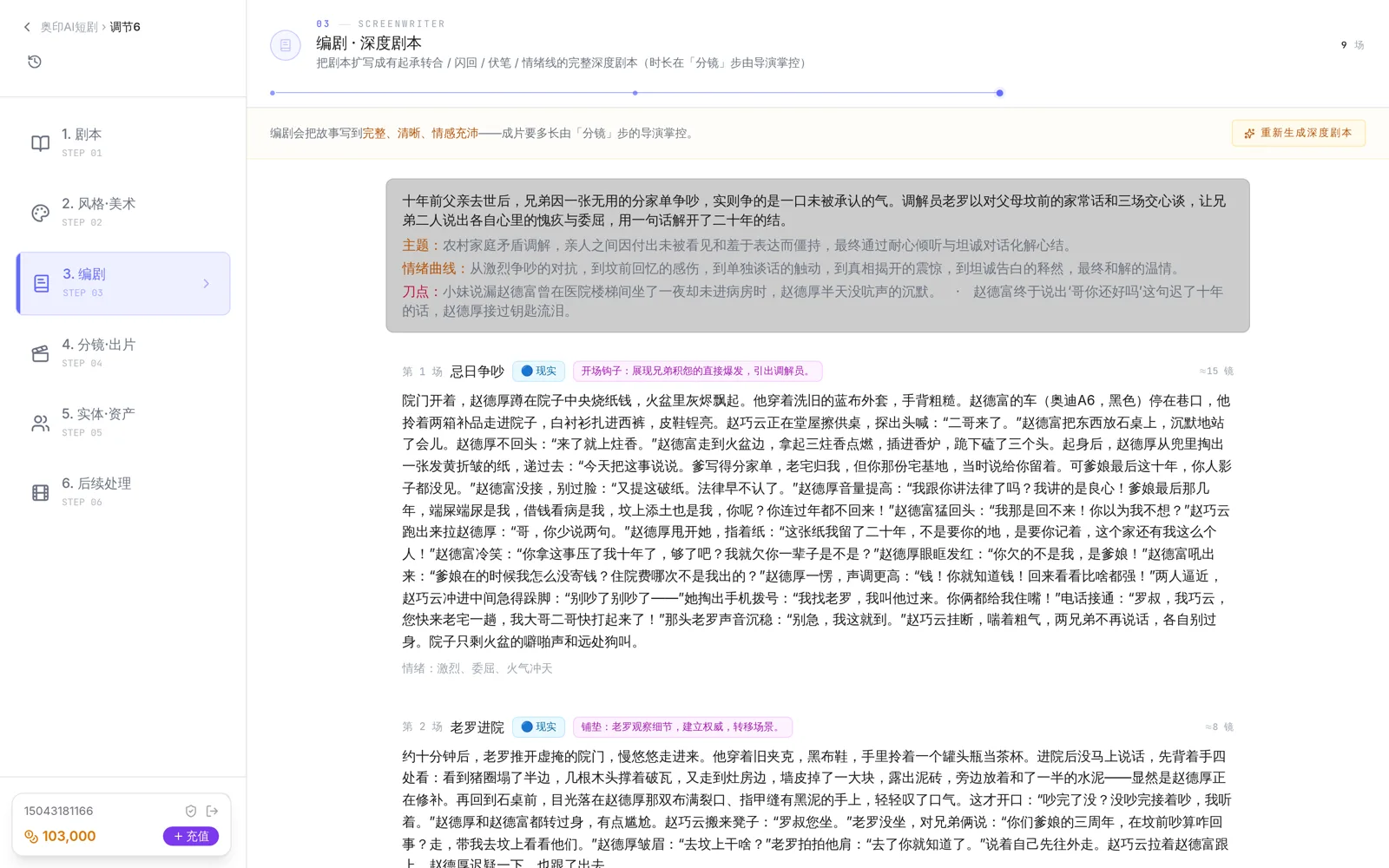Click the 主题 line in summary
This screenshot has height=868, width=1389.
click(x=738, y=245)
